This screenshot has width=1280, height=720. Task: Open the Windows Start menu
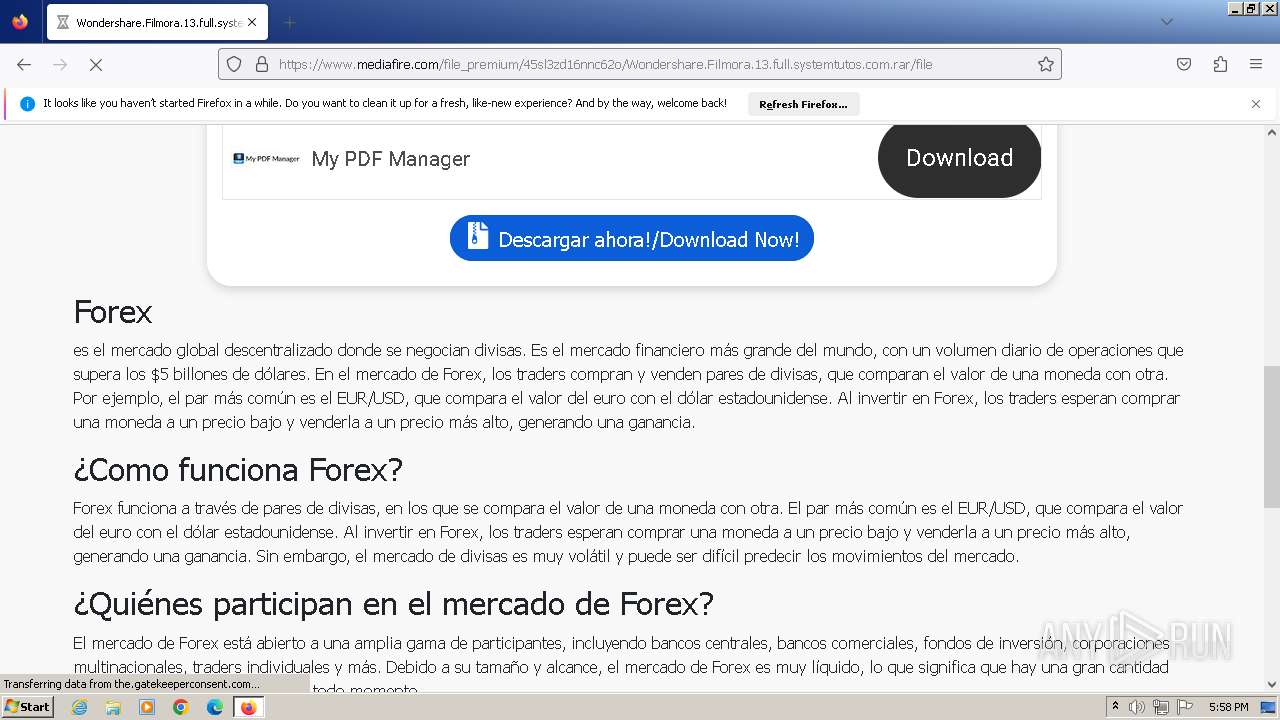[x=27, y=707]
